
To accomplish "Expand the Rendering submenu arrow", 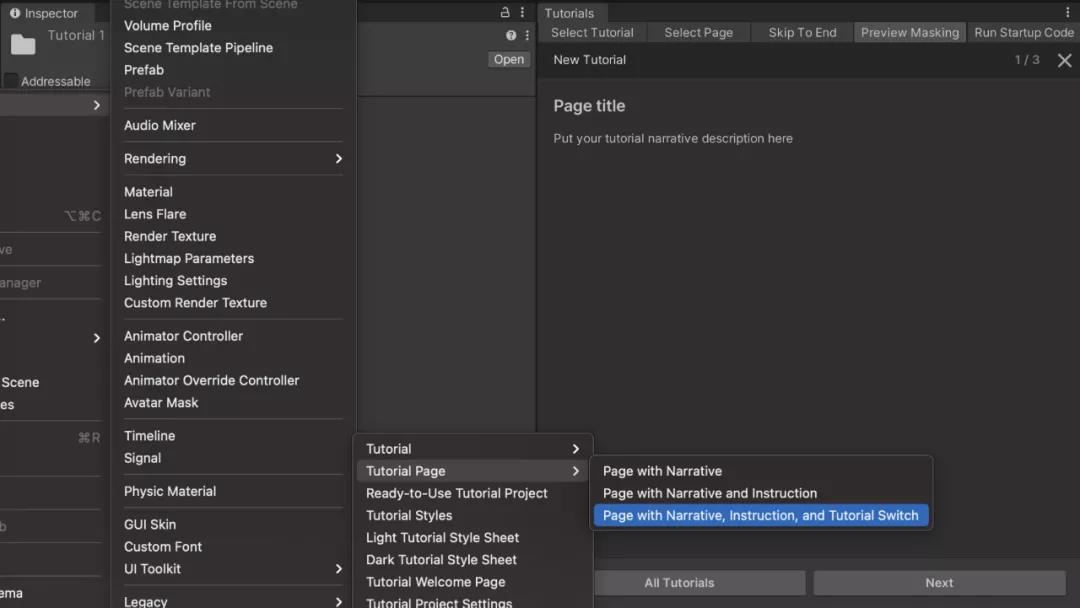I will click(338, 159).
